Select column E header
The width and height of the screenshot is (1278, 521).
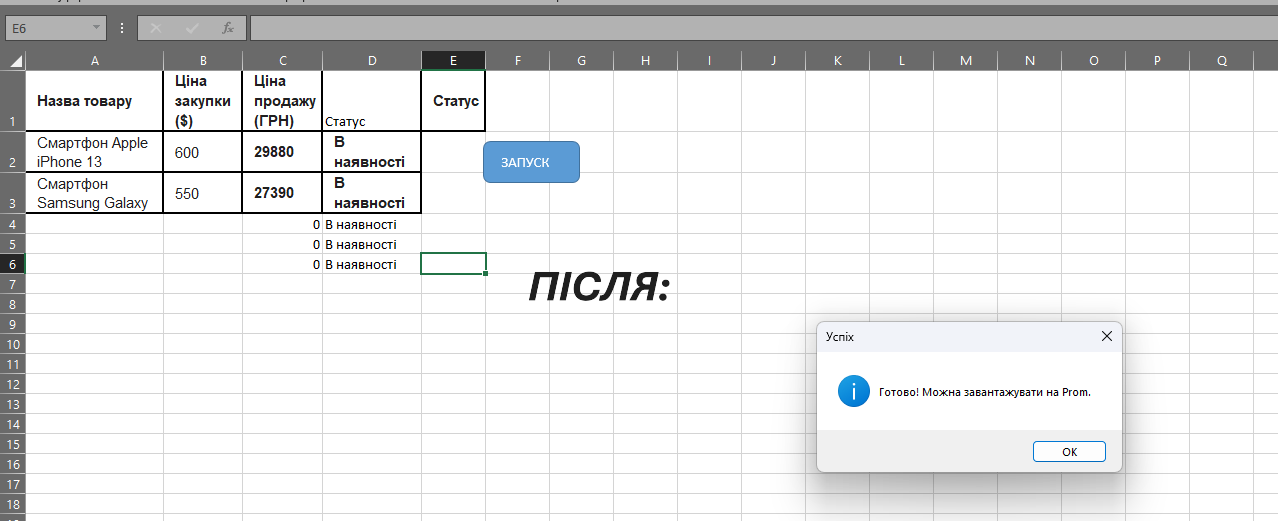(x=453, y=61)
